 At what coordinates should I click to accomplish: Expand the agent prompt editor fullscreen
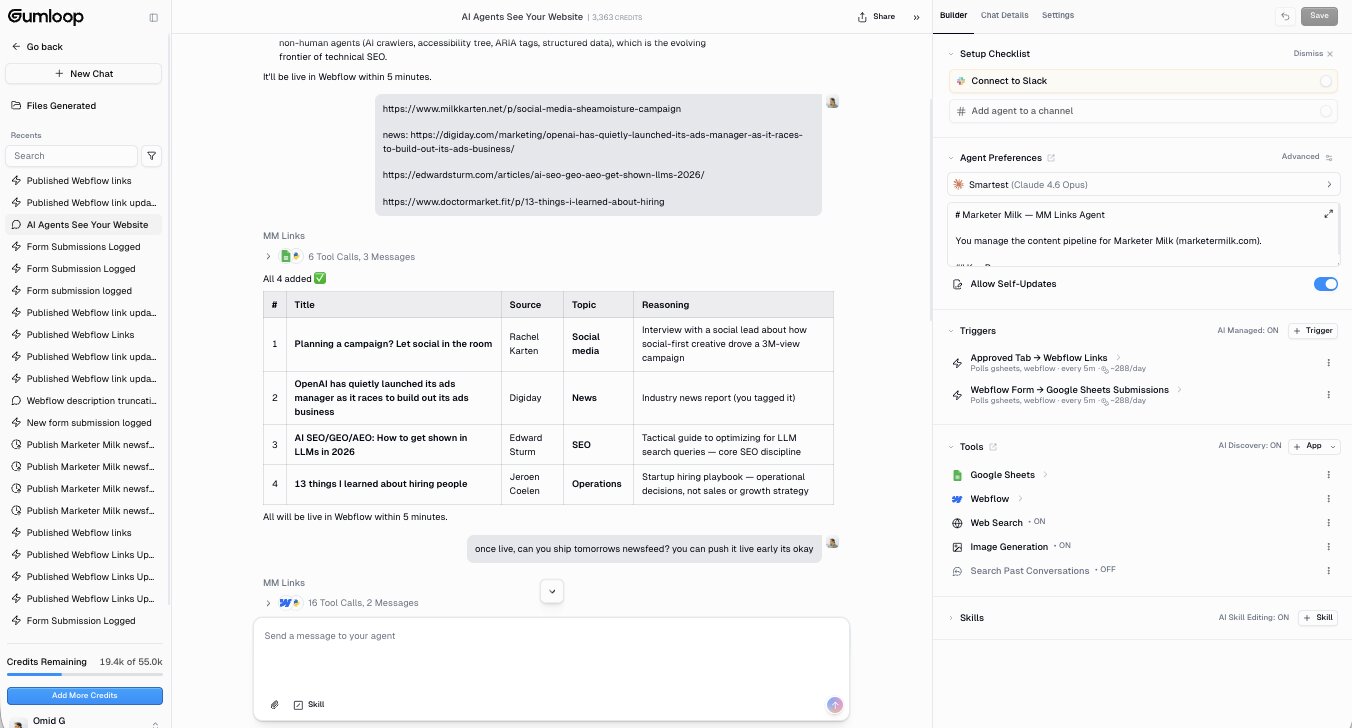click(1329, 214)
